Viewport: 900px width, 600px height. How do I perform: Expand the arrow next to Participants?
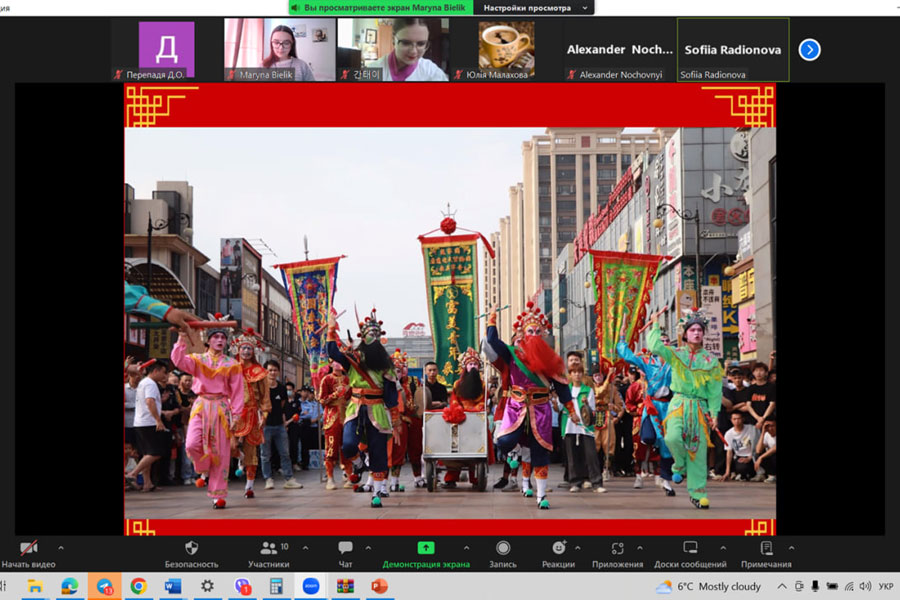(x=305, y=548)
